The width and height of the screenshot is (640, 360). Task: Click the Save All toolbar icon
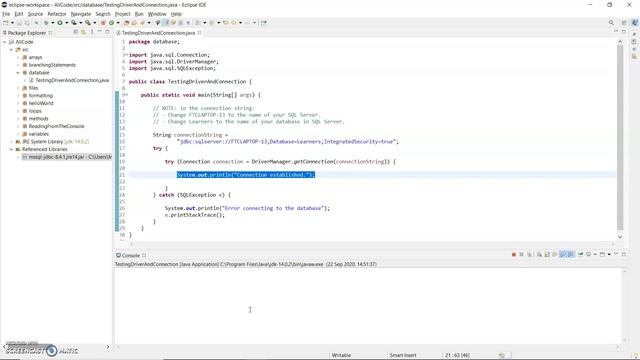tap(27, 23)
